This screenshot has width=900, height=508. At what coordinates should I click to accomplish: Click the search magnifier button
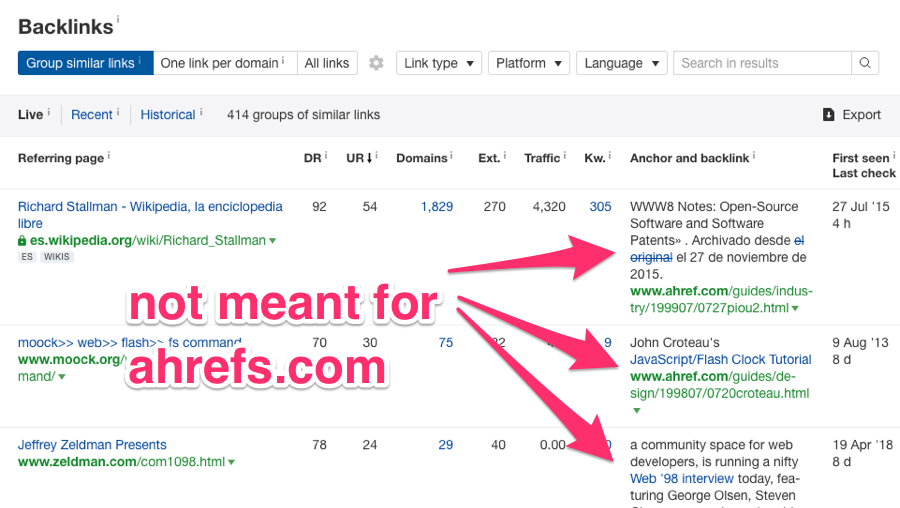tap(865, 63)
